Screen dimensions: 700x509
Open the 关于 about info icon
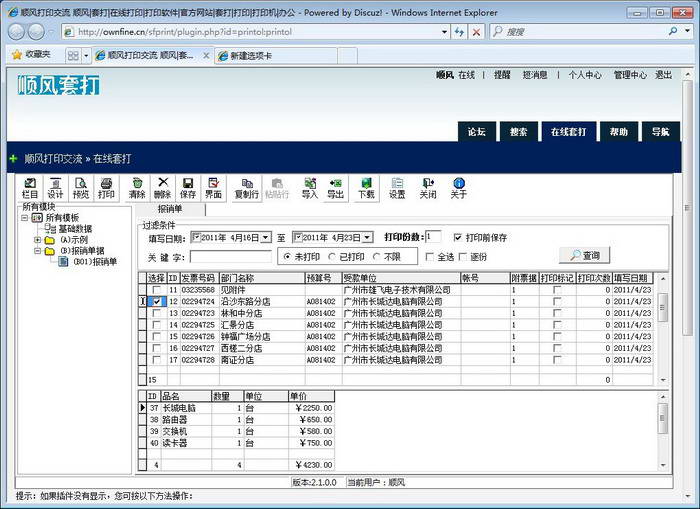click(458, 188)
